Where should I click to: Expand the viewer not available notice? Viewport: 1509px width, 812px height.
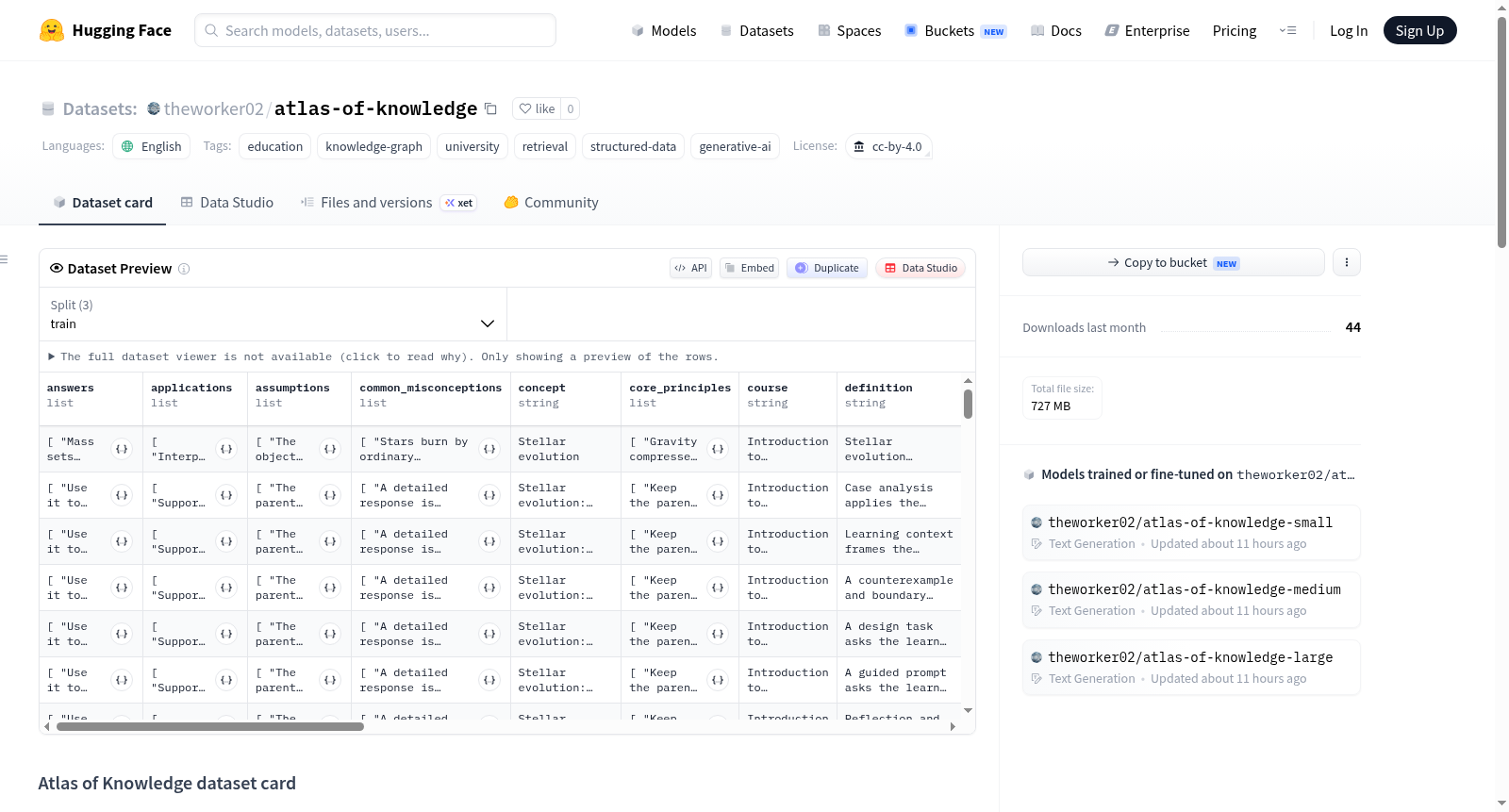(x=384, y=356)
